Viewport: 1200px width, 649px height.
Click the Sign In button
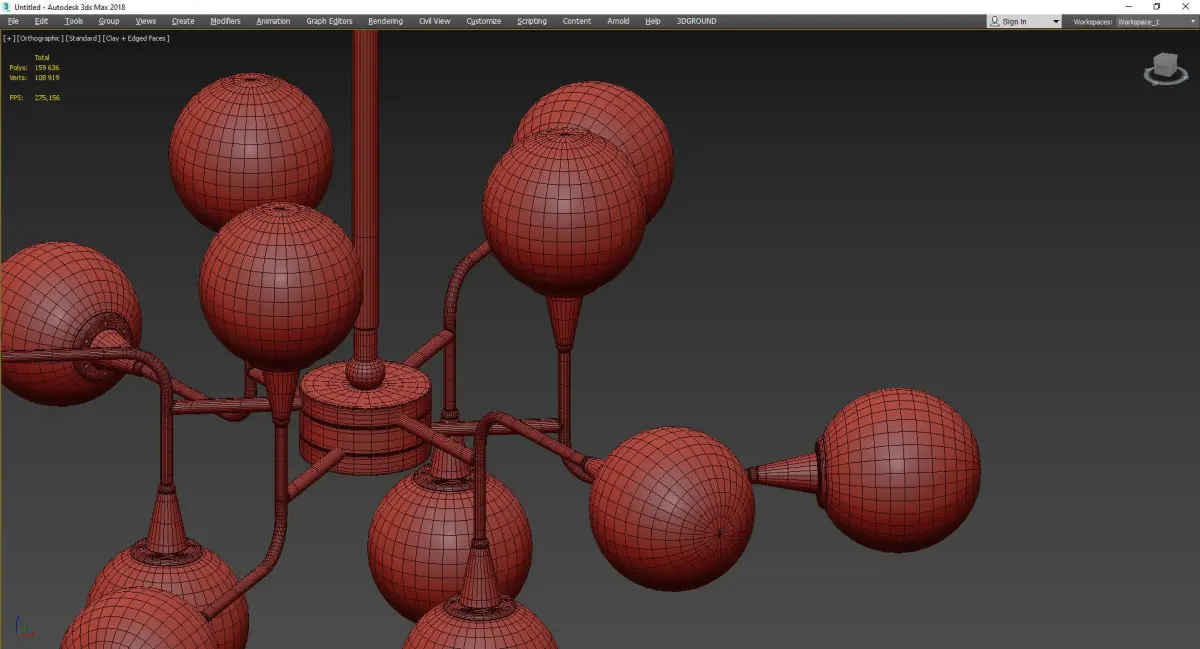tap(1014, 21)
